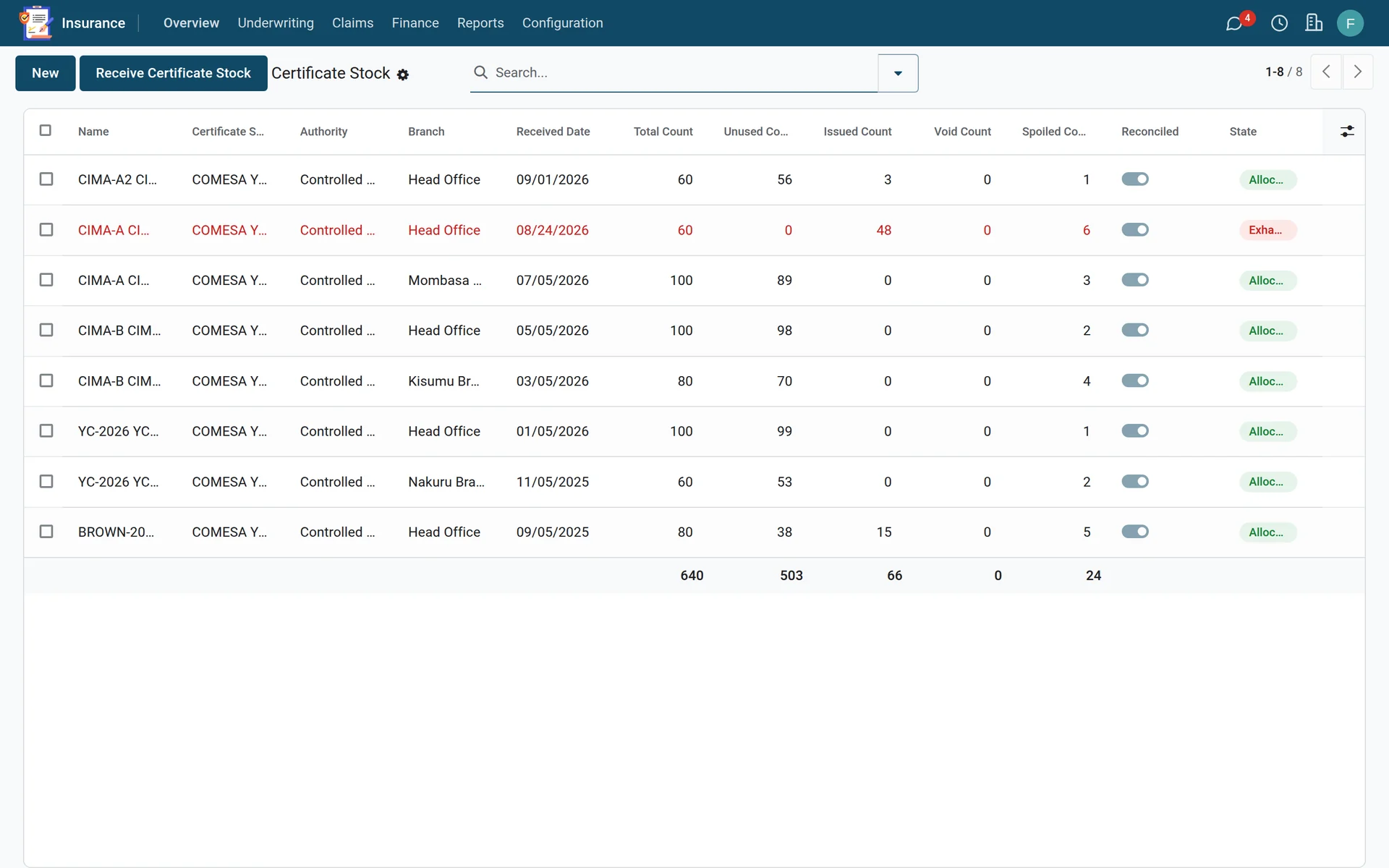Image resolution: width=1389 pixels, height=868 pixels.
Task: Click Issued Count 48 cell
Action: [x=883, y=230]
